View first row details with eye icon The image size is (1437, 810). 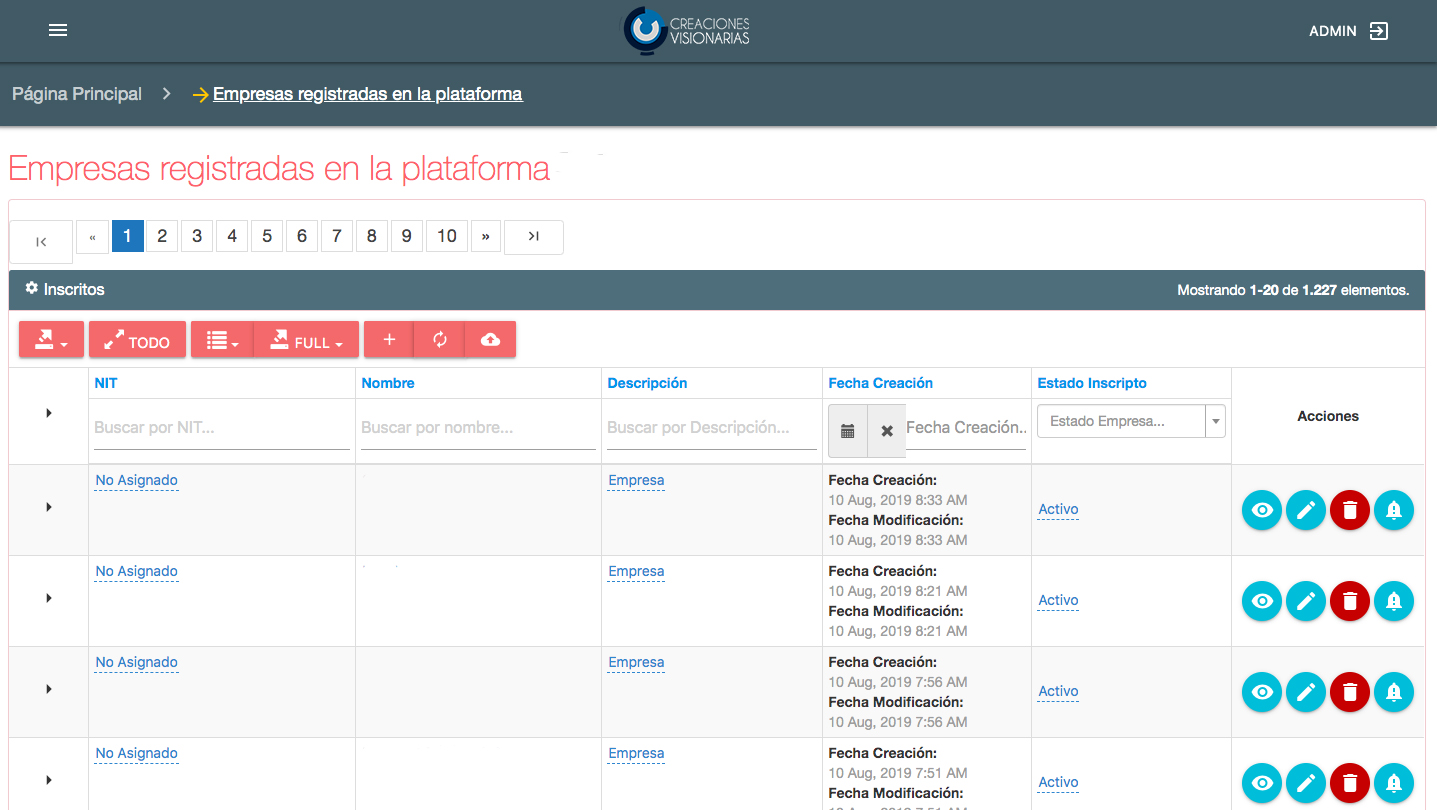click(x=1261, y=510)
